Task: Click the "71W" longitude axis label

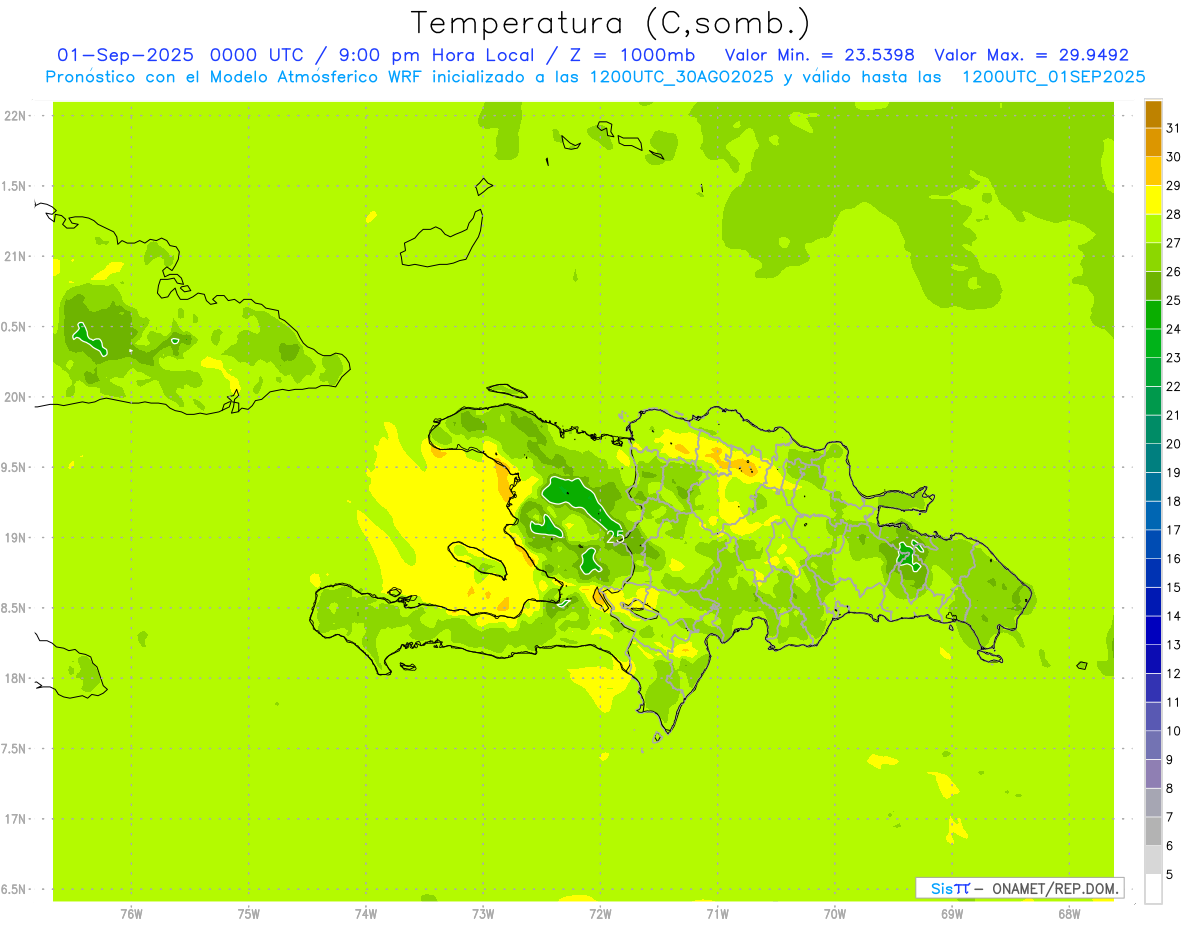Action: [x=717, y=914]
